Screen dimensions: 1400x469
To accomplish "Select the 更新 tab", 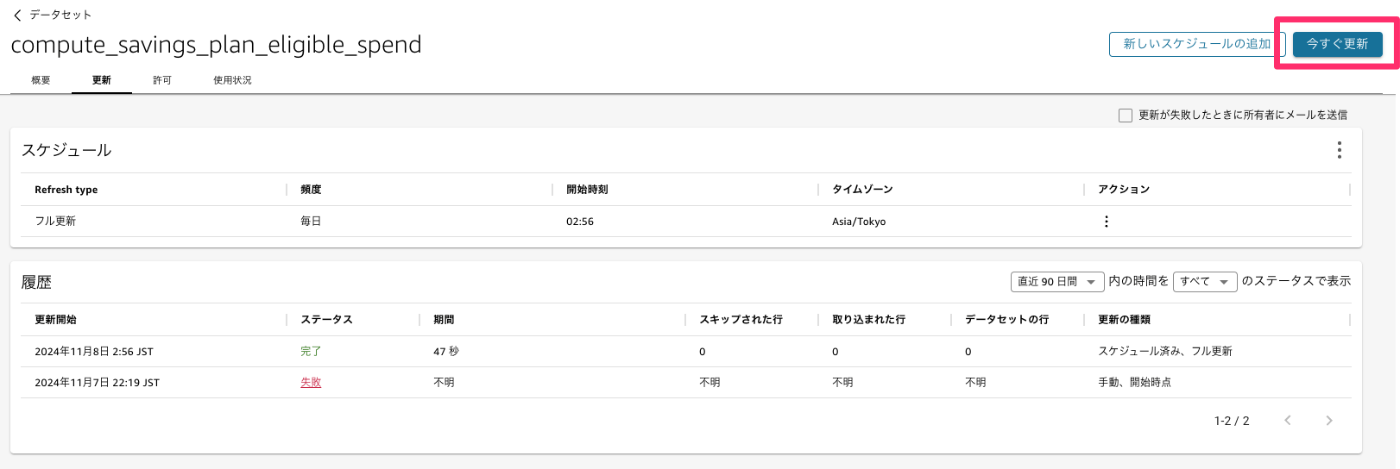I will tap(101, 80).
